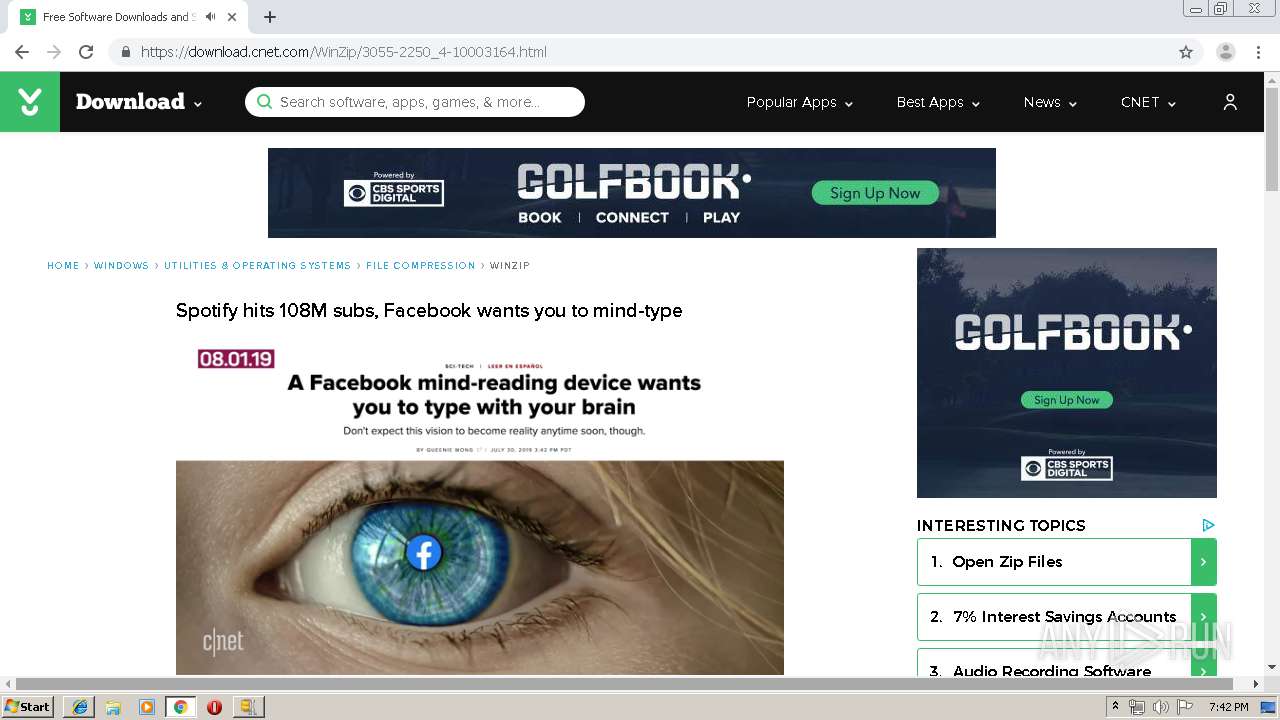Image resolution: width=1280 pixels, height=720 pixels.
Task: Open a new tab with plus button
Action: click(x=270, y=17)
